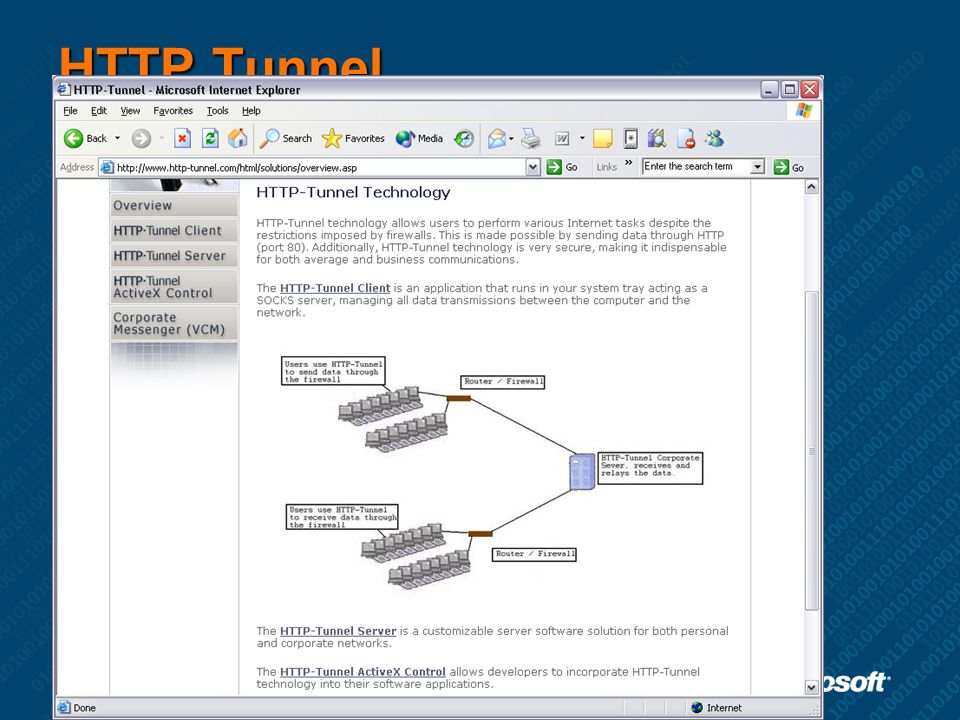Click the page icon in the address bar
Screen dimensions: 960x720
(107, 167)
